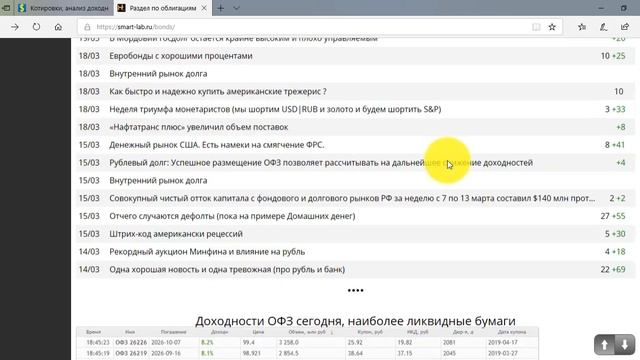
Task: Open 15/03 Внутренний рынок долга post
Action: point(158,180)
